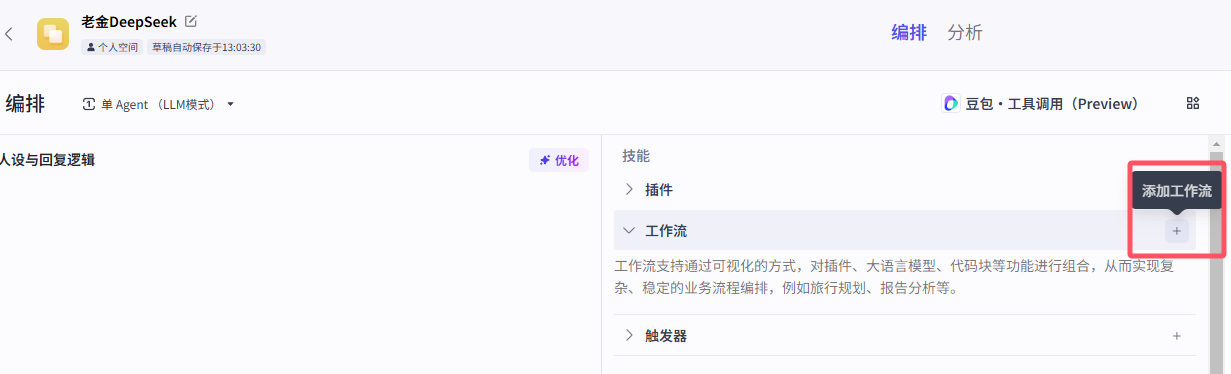Viewport: 1231px width, 374px height.
Task: Click the bot title 老金DeepSeek
Action: click(x=129, y=21)
